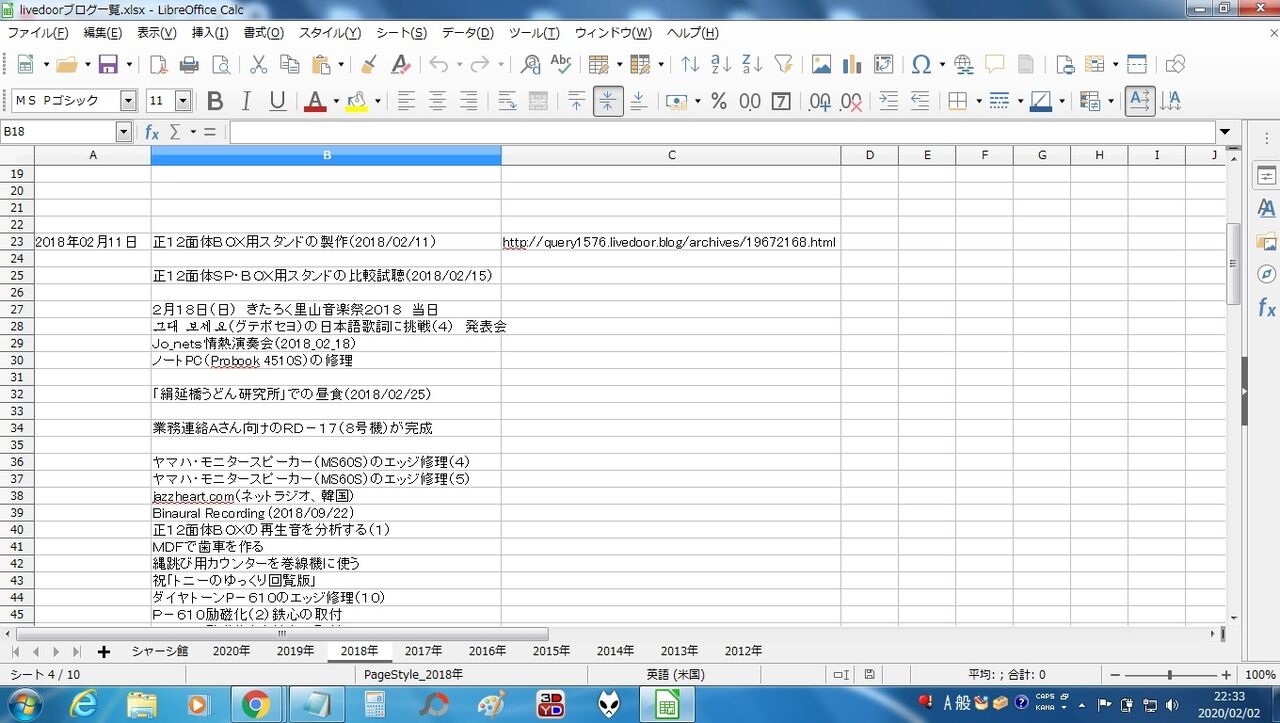Add a decimal place

click(x=820, y=101)
